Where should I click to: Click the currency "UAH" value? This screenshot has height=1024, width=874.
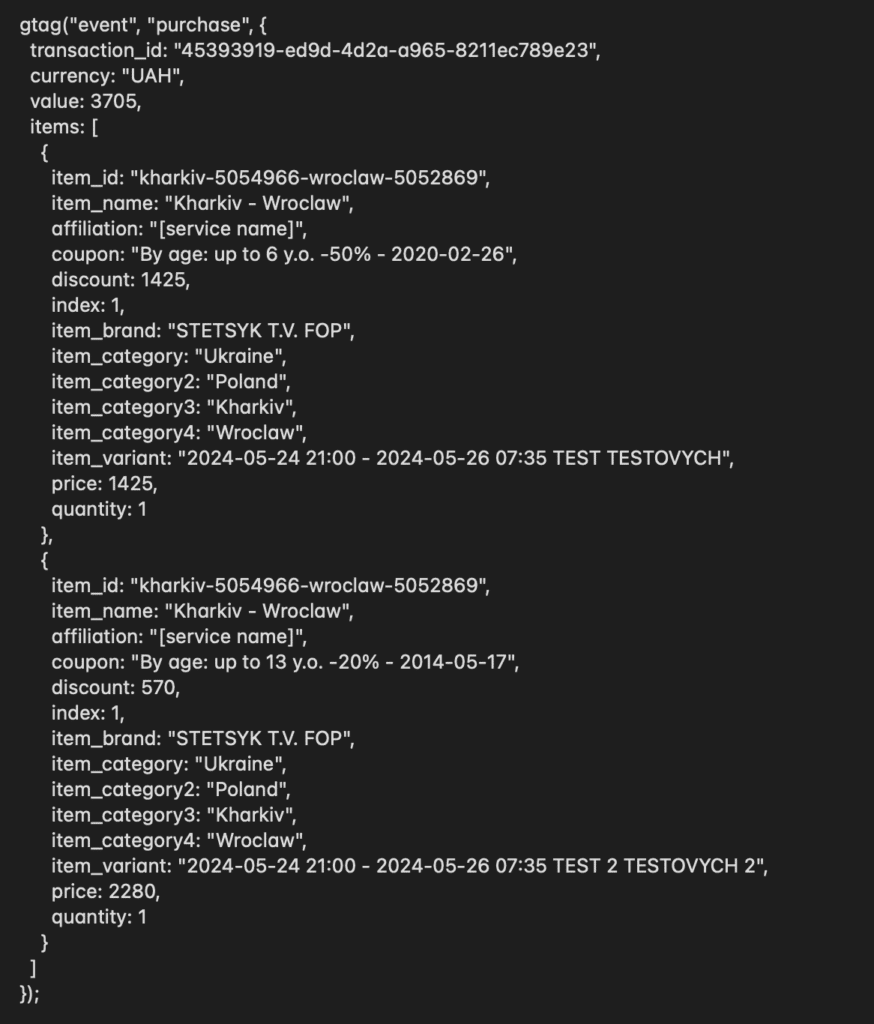[x=150, y=76]
